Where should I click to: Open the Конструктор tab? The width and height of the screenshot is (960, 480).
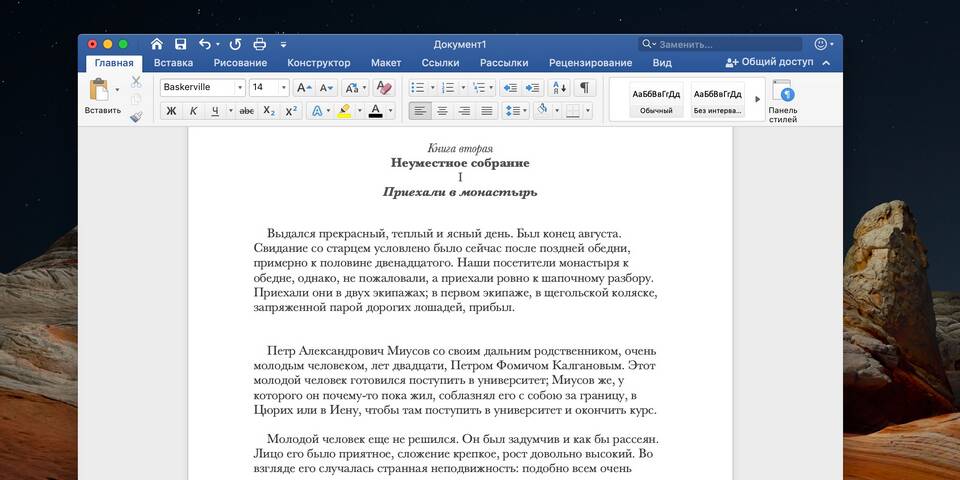318,62
